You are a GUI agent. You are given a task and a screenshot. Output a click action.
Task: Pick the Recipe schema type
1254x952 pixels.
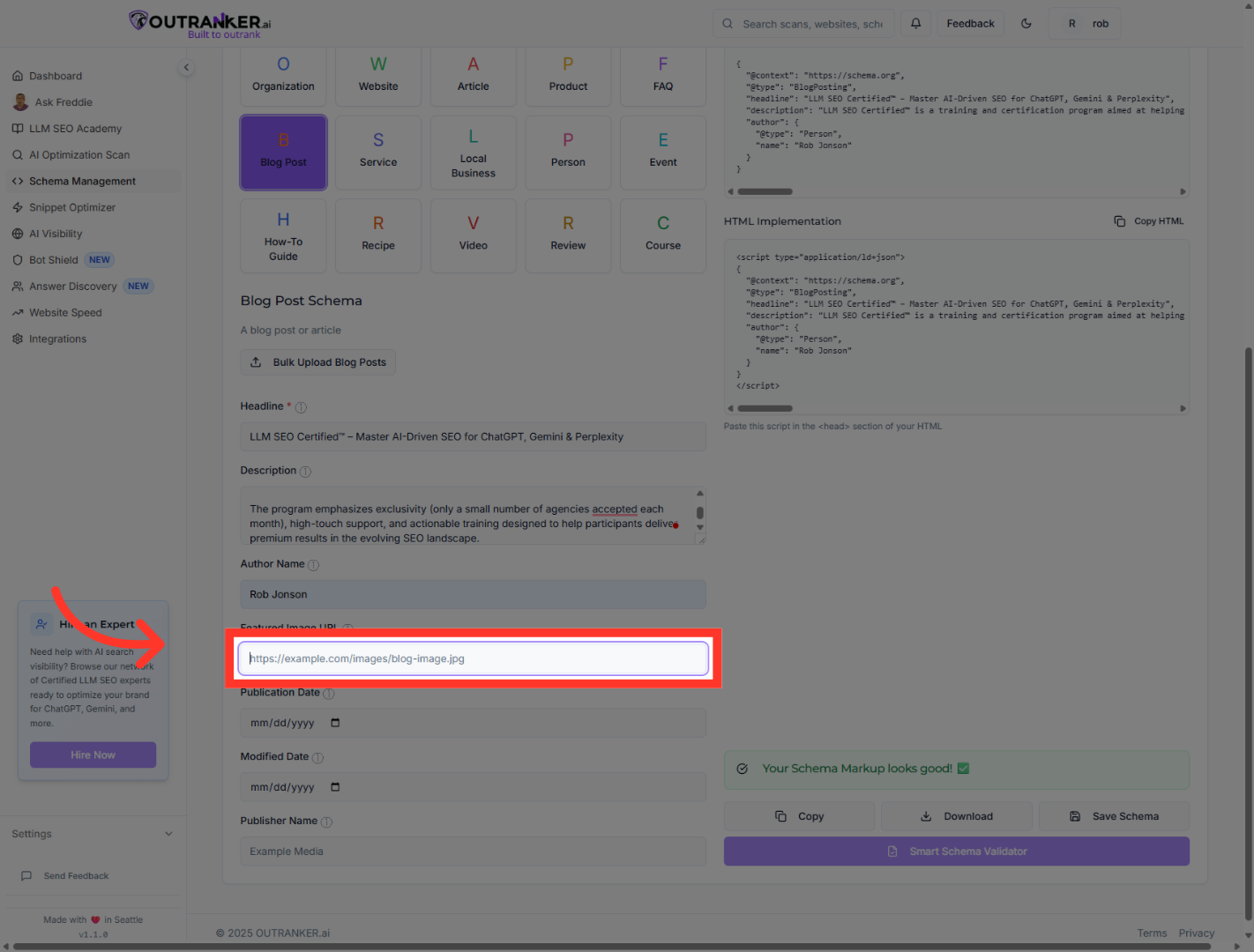(378, 236)
